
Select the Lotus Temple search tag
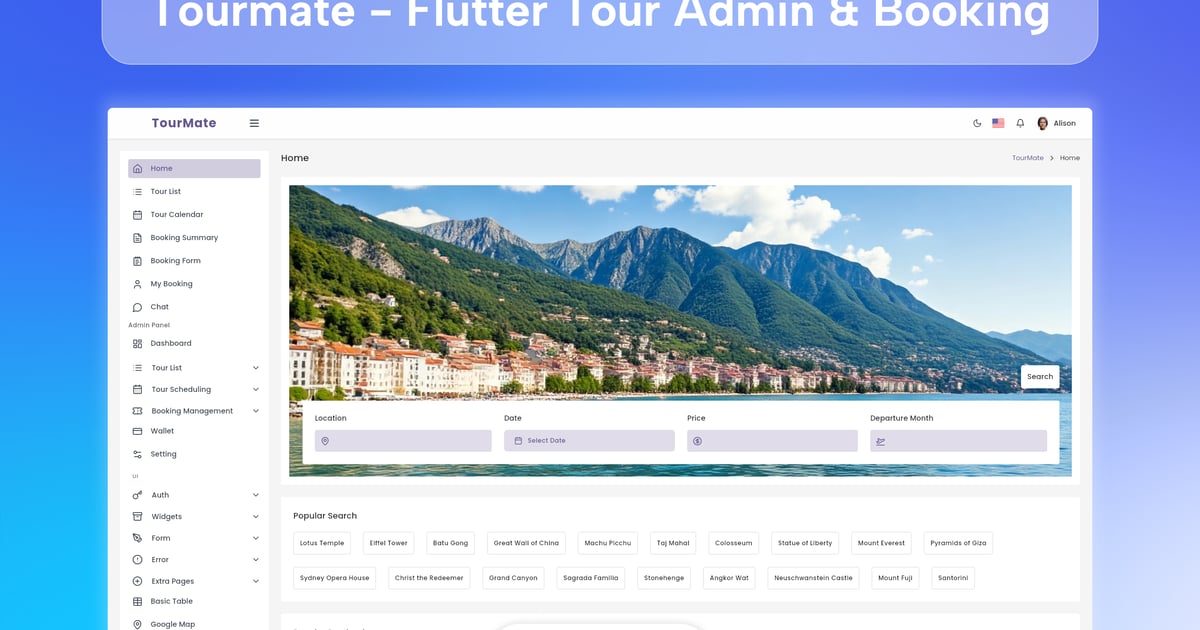click(322, 543)
